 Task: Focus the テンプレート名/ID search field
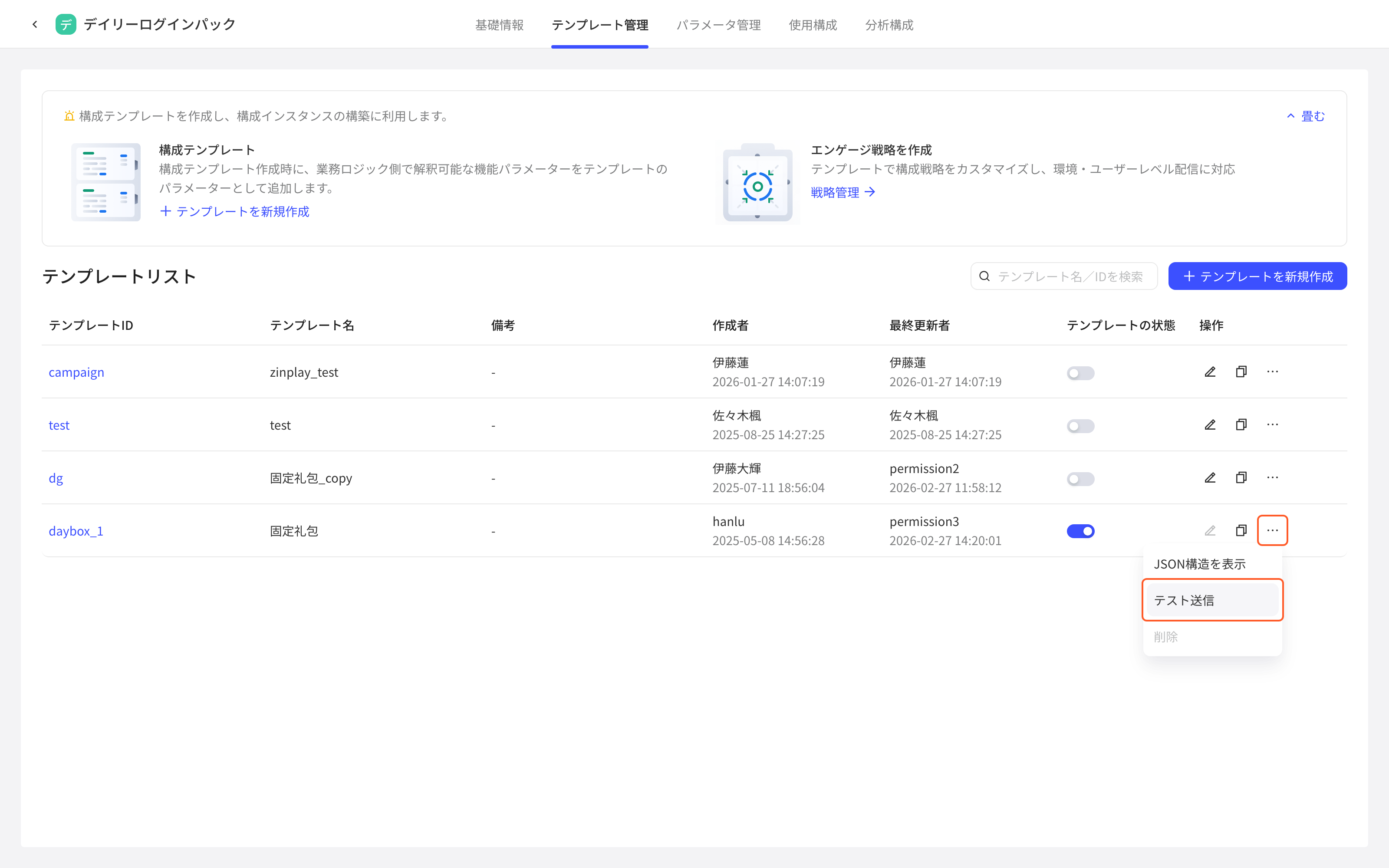1063,276
